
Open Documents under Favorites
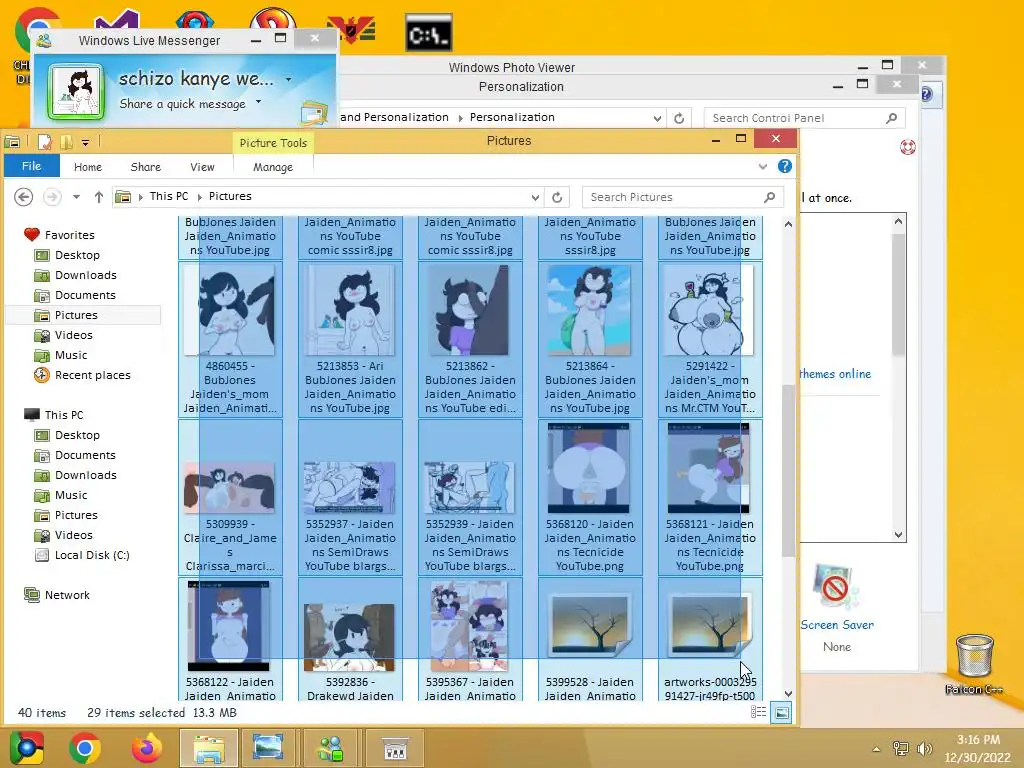point(85,295)
